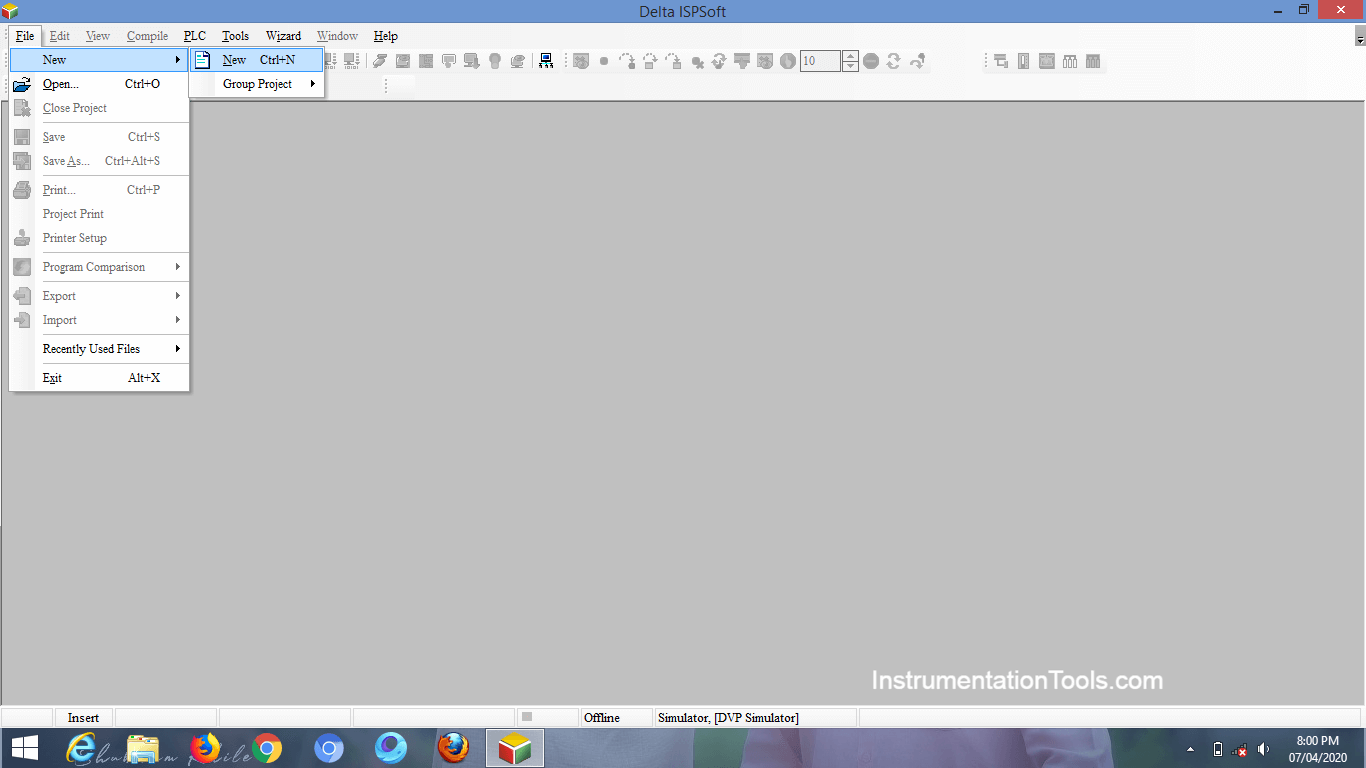Increase the toolbar number with up arrow
Image resolution: width=1366 pixels, height=768 pixels.
click(850, 56)
